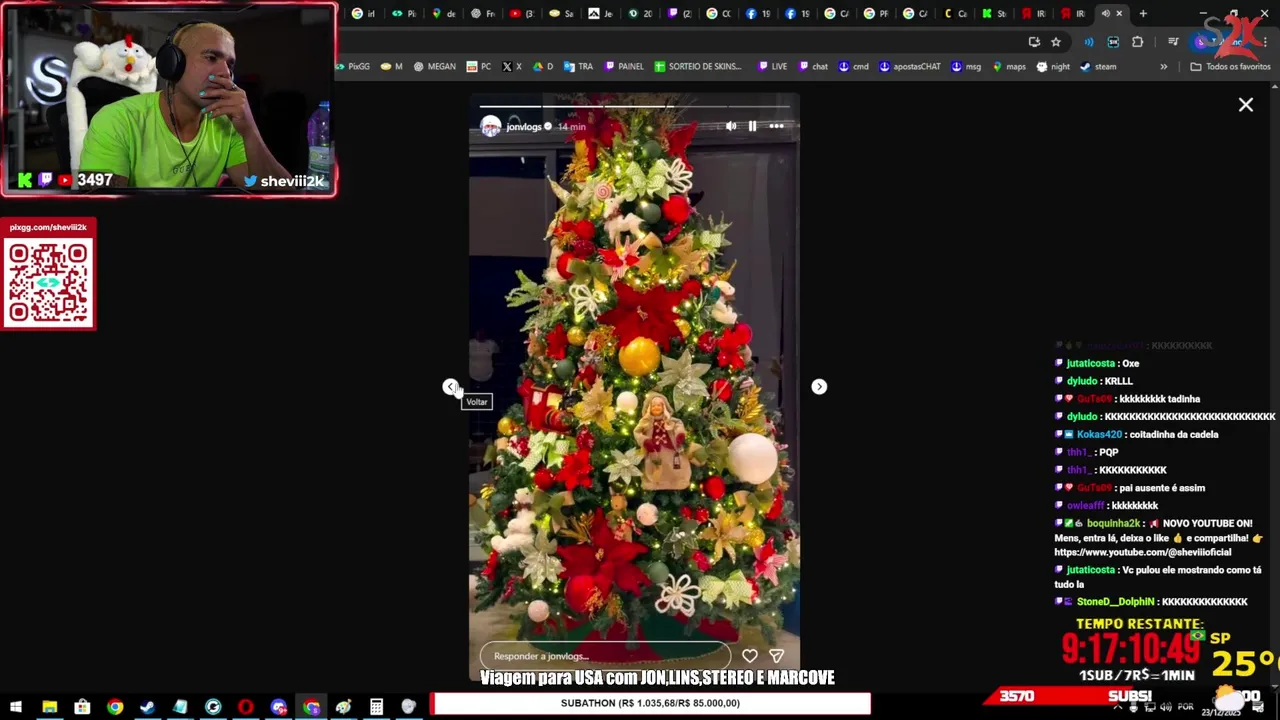Open the jonvlogs username link
Viewport: 1280px width, 720px height.
[x=523, y=127]
